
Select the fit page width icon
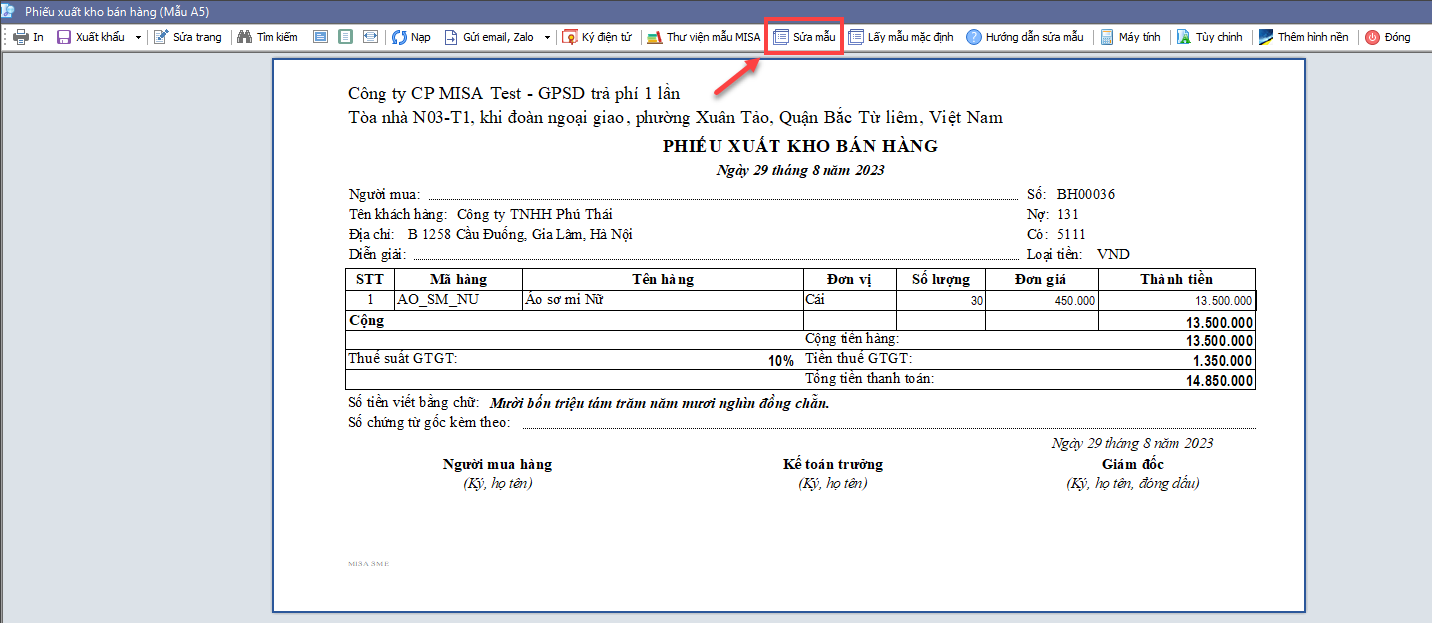click(370, 37)
